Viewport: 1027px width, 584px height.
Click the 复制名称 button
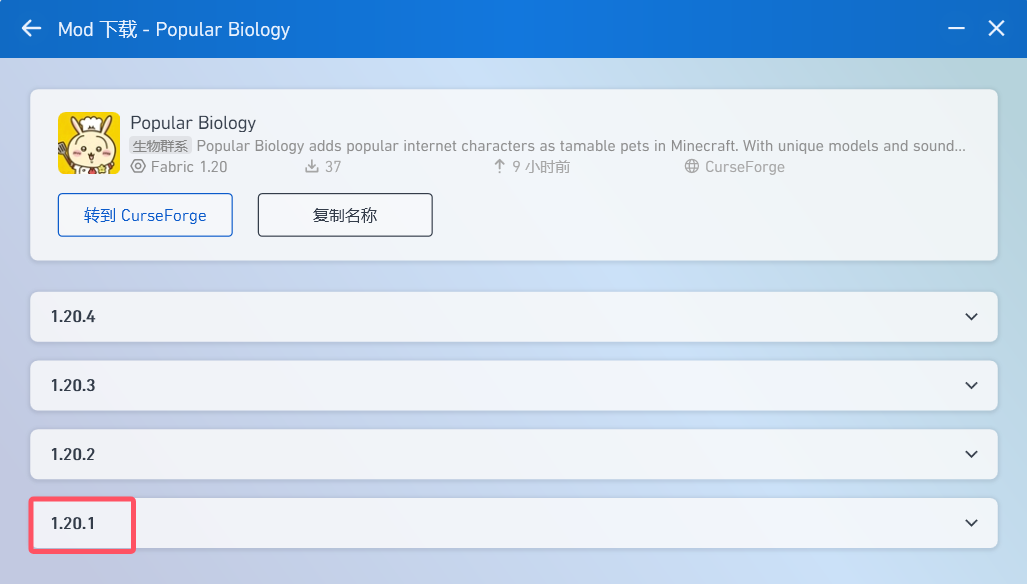(x=345, y=215)
